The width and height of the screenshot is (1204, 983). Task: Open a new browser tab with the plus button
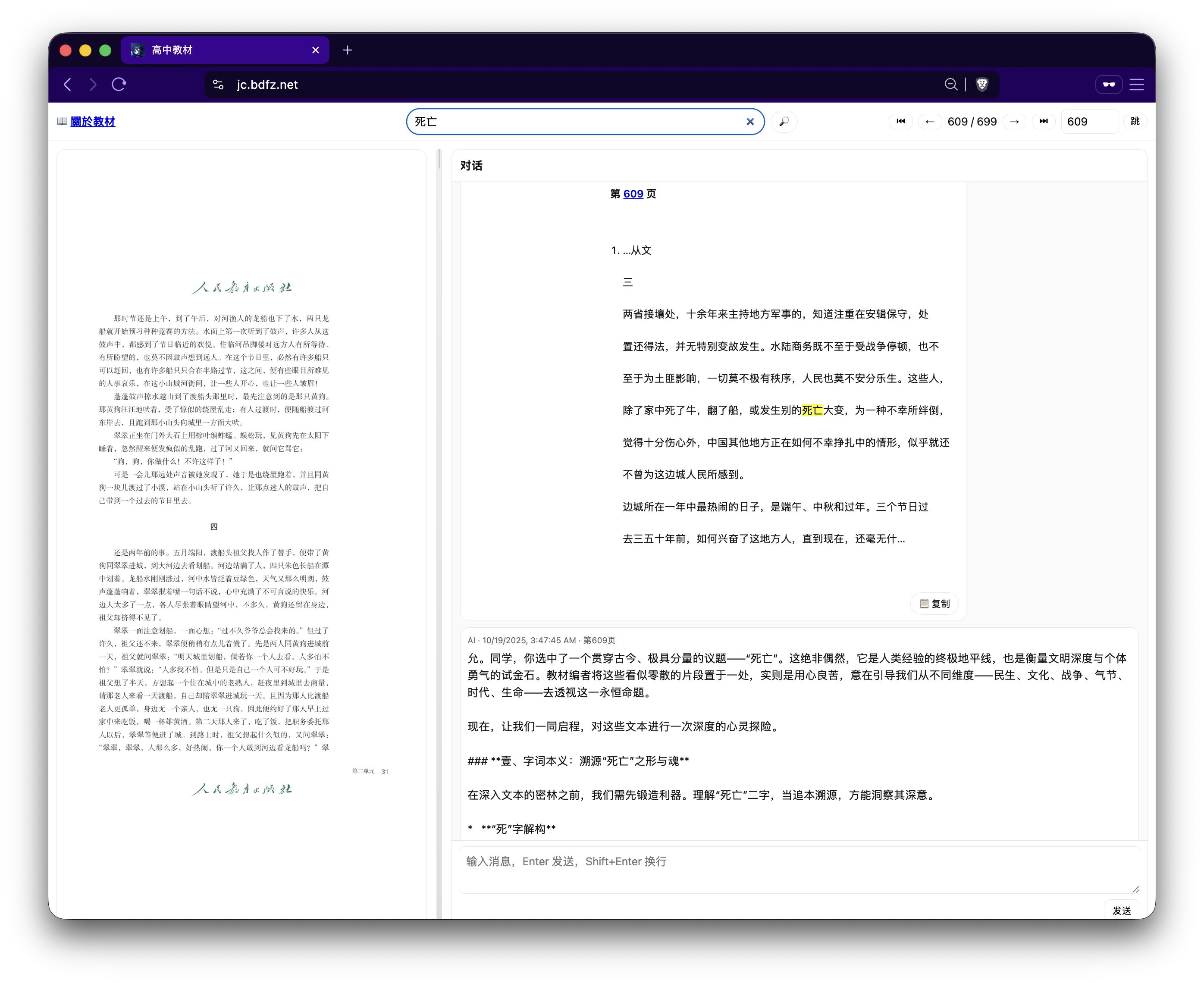pos(348,50)
